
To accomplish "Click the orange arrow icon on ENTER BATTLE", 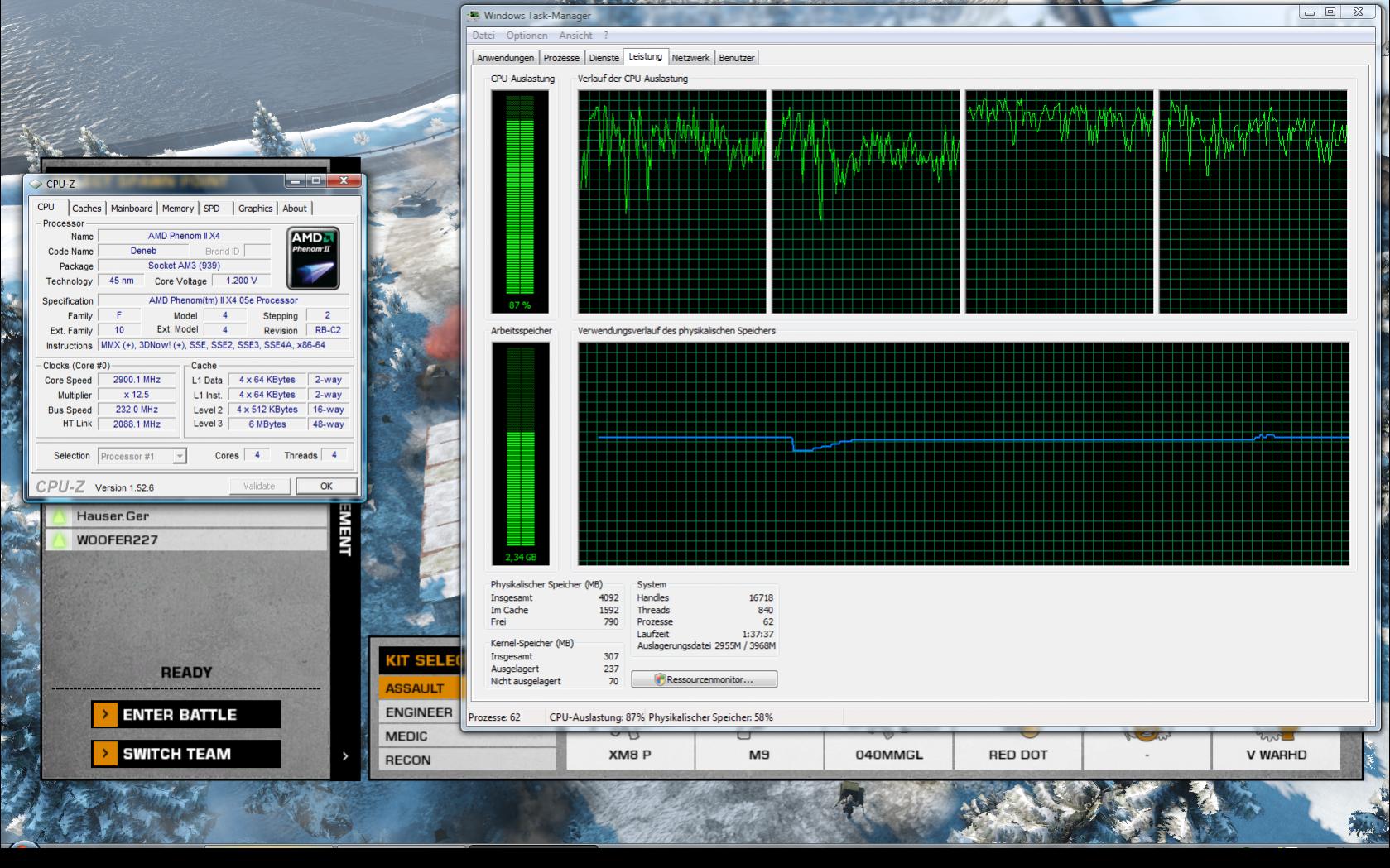I will point(104,715).
